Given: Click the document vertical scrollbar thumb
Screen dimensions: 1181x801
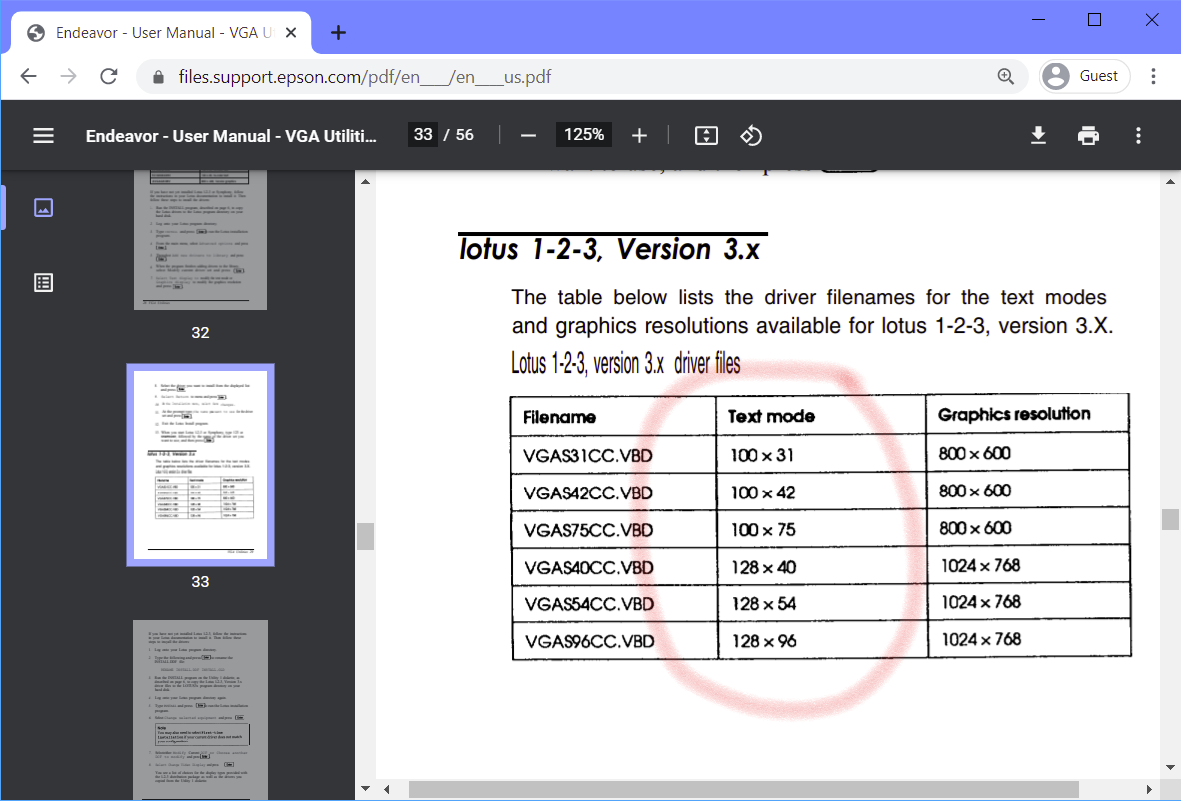Looking at the screenshot, I should tap(1170, 519).
